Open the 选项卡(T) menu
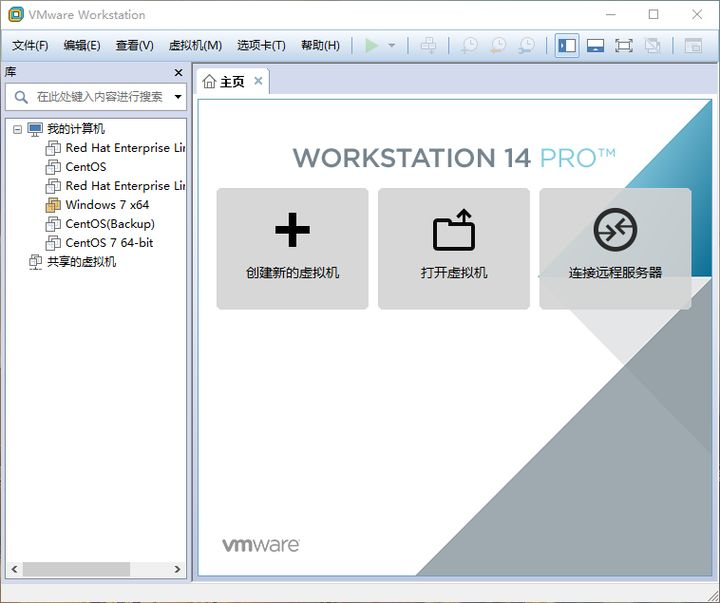The width and height of the screenshot is (720, 603). [261, 45]
